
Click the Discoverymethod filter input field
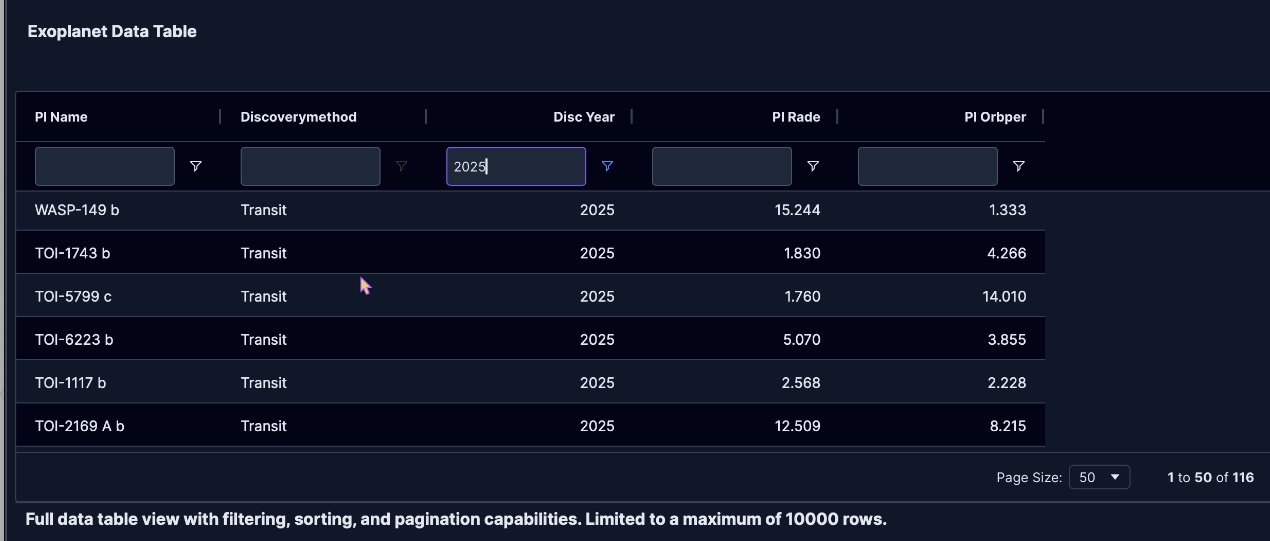(310, 167)
